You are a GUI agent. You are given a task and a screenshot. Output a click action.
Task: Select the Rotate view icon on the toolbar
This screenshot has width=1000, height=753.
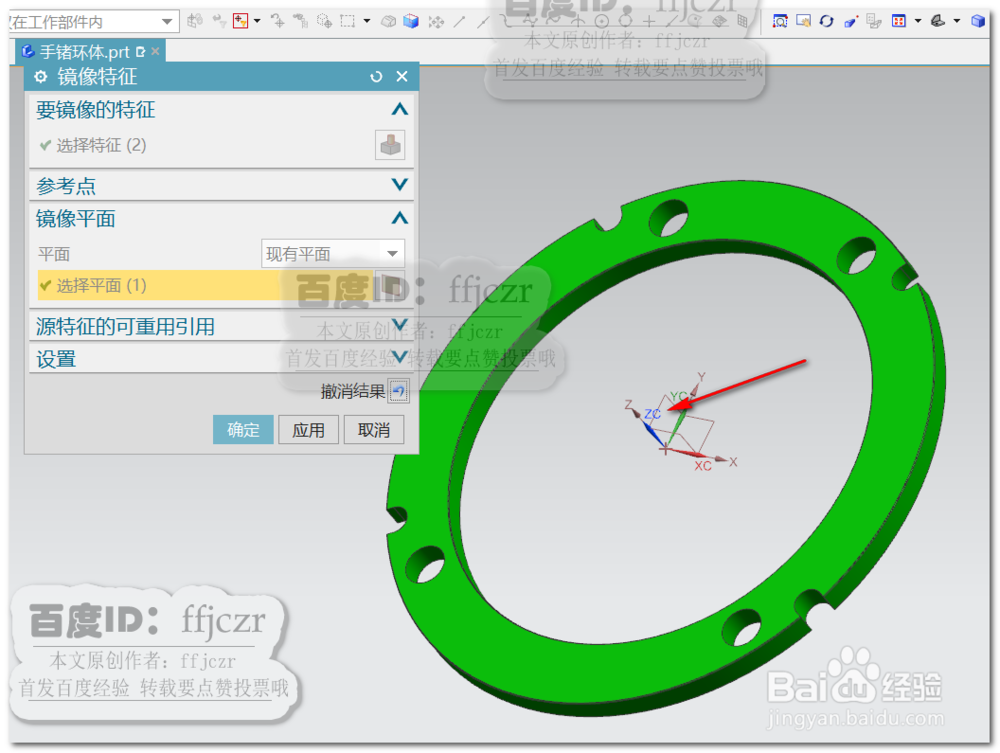point(825,20)
